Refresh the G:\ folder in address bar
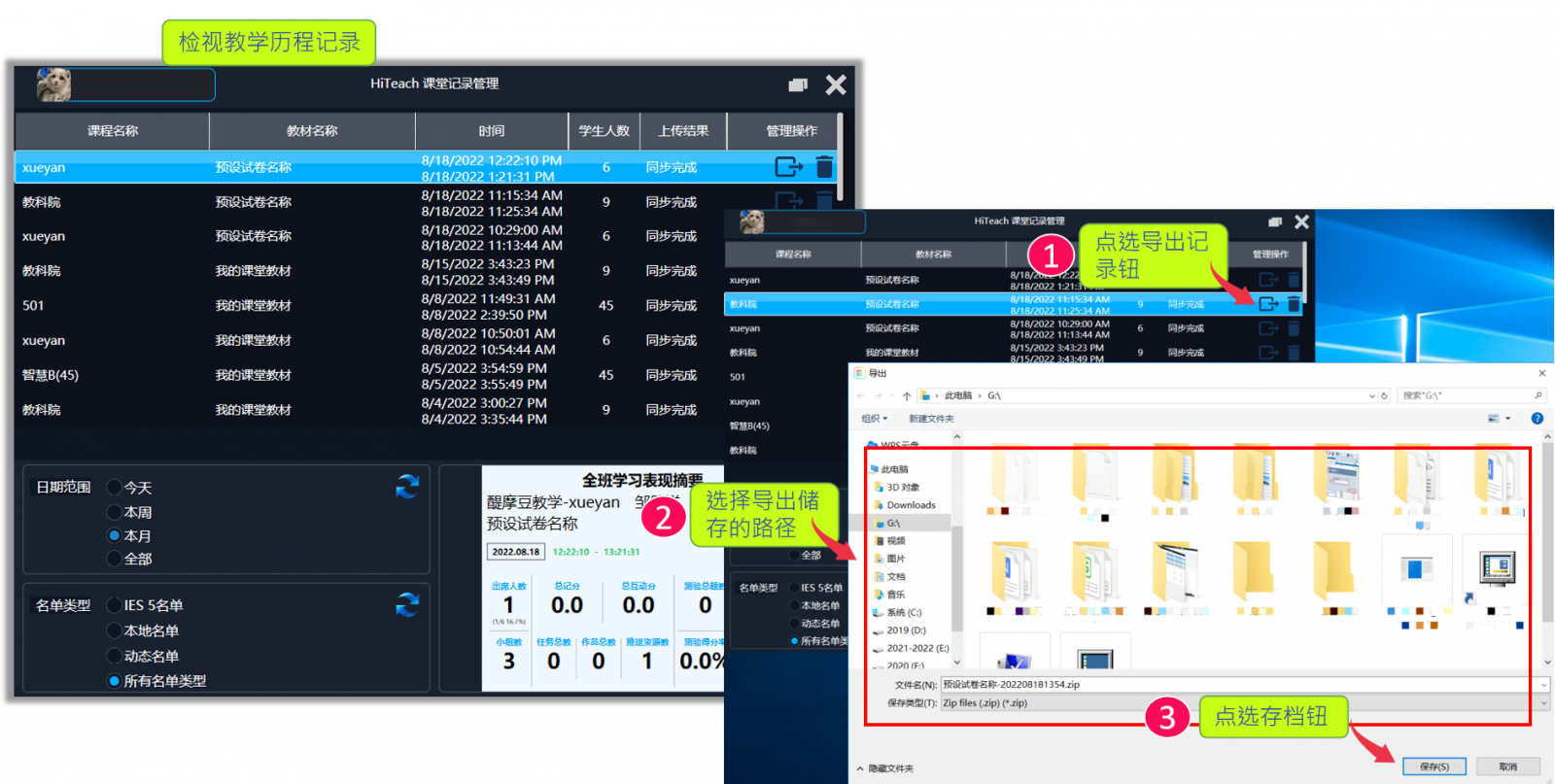The image size is (1555, 784). [1384, 396]
